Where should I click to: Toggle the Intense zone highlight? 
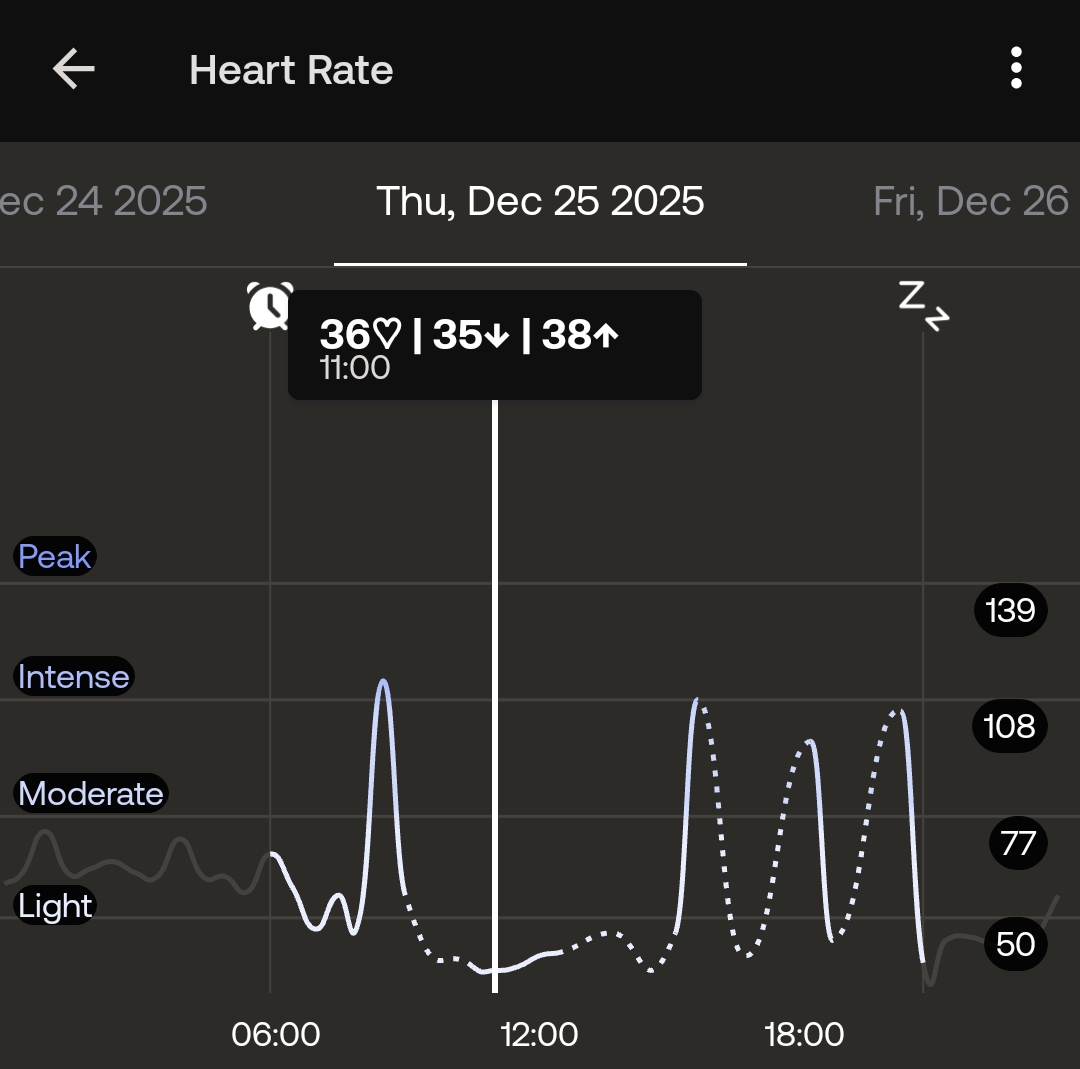coord(73,677)
